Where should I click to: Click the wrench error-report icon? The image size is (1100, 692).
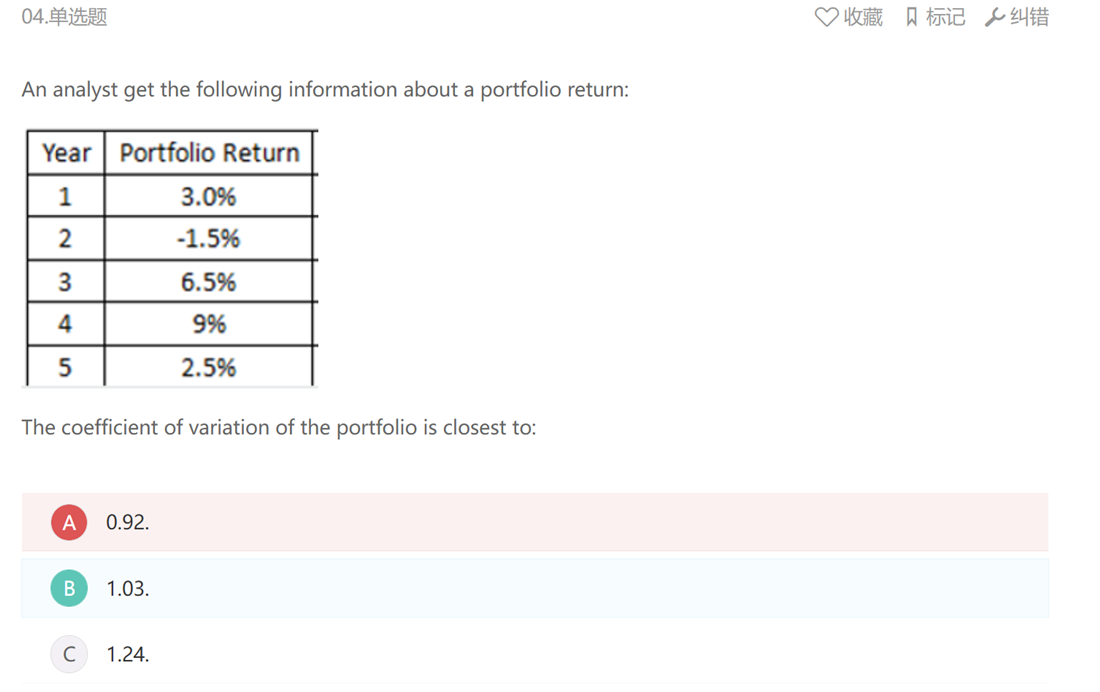click(995, 17)
